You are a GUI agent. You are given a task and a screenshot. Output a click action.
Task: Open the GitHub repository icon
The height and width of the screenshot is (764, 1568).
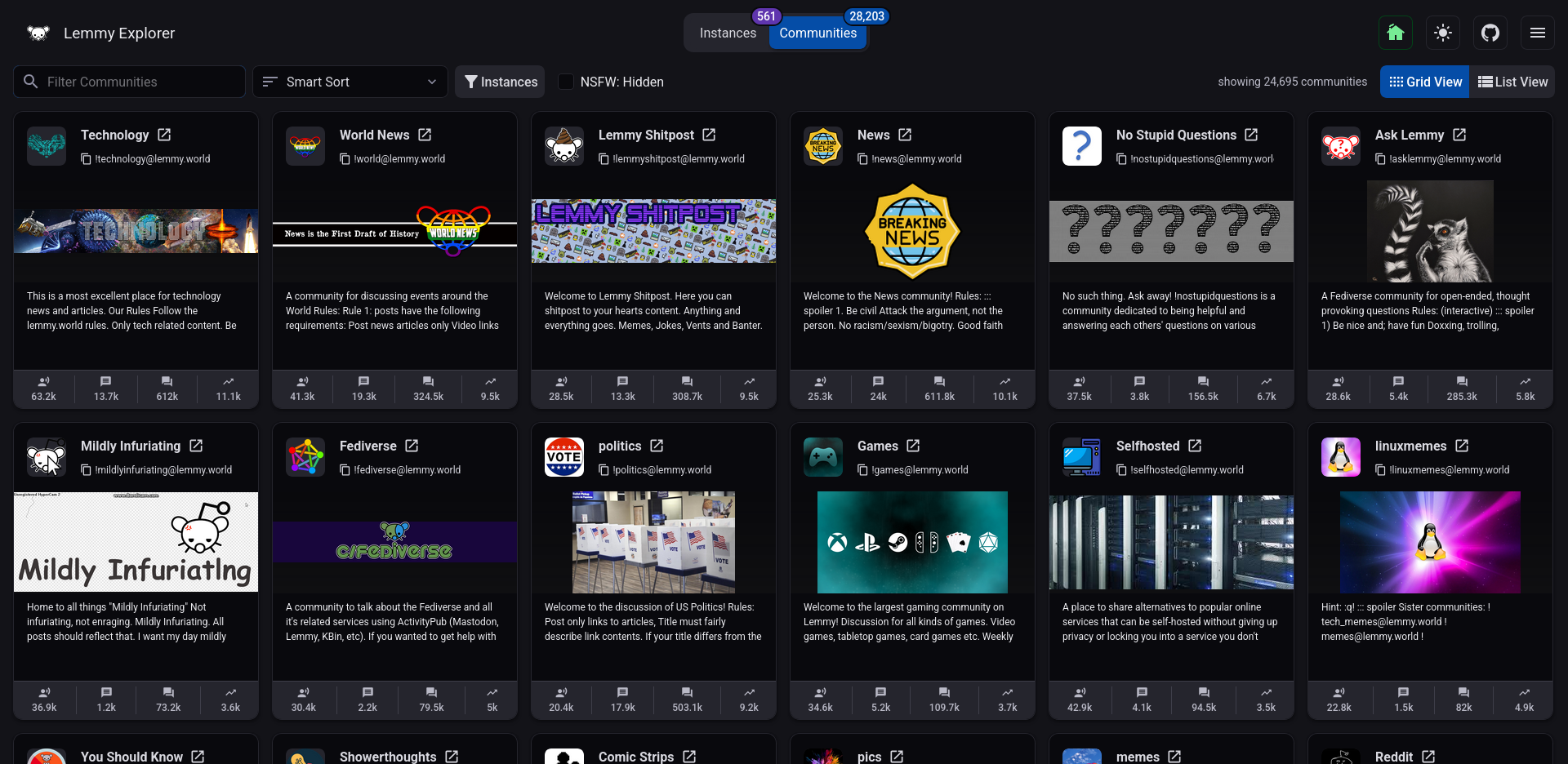tap(1490, 33)
